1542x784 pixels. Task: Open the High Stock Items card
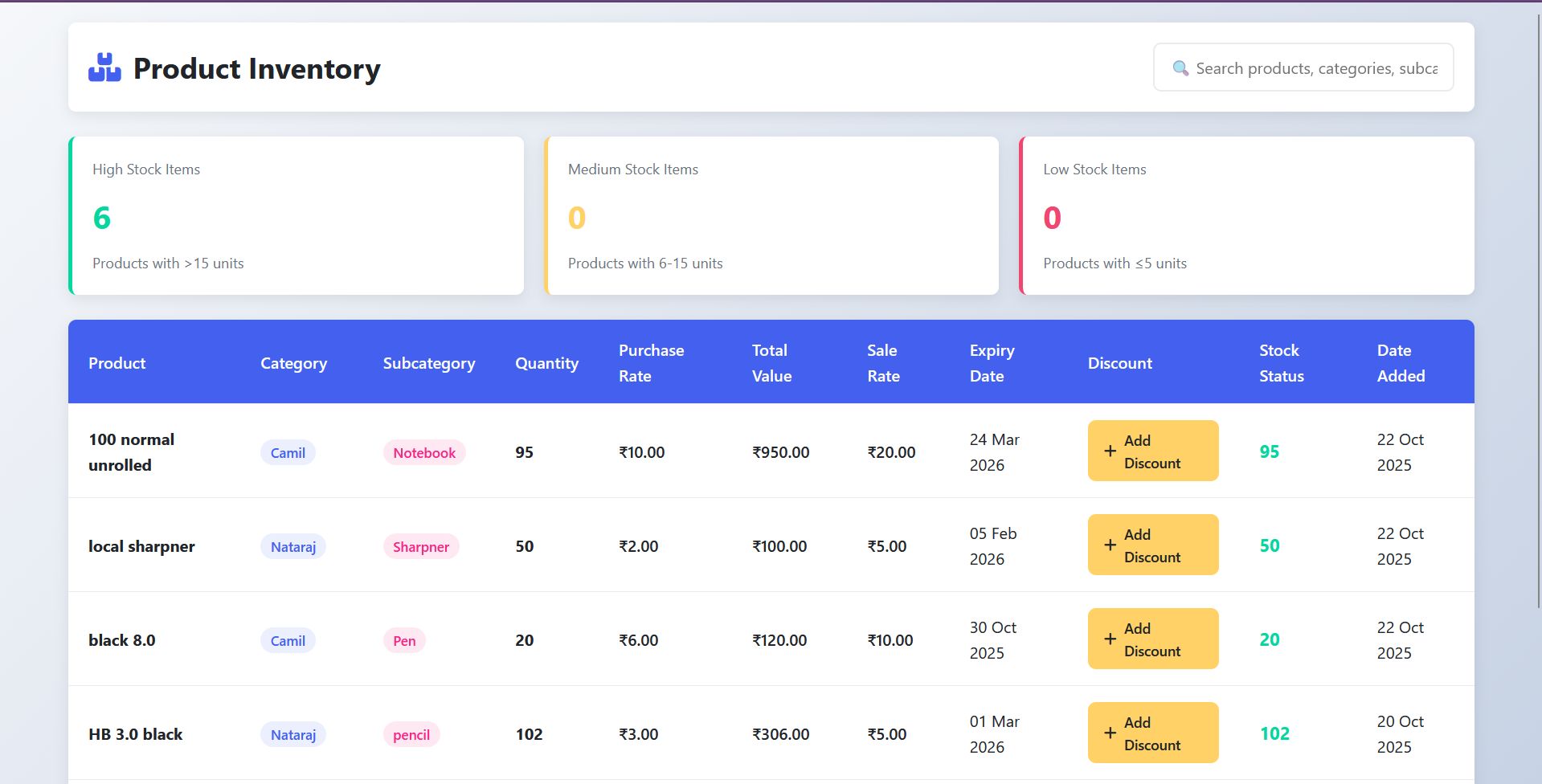coord(297,215)
